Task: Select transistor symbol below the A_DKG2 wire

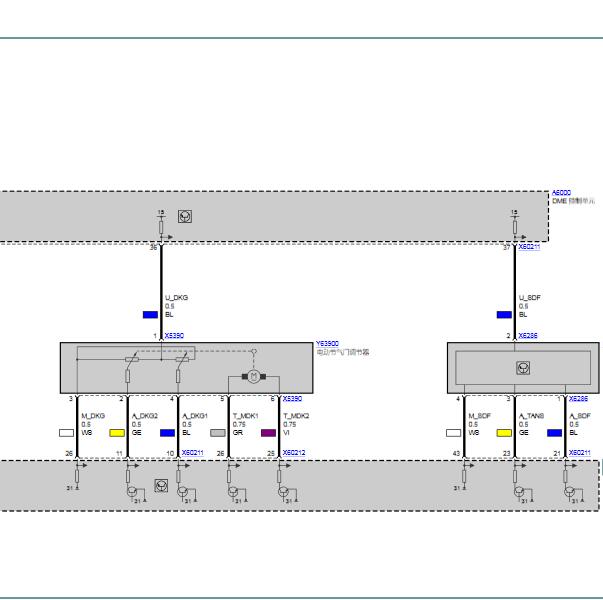Action: point(132,492)
